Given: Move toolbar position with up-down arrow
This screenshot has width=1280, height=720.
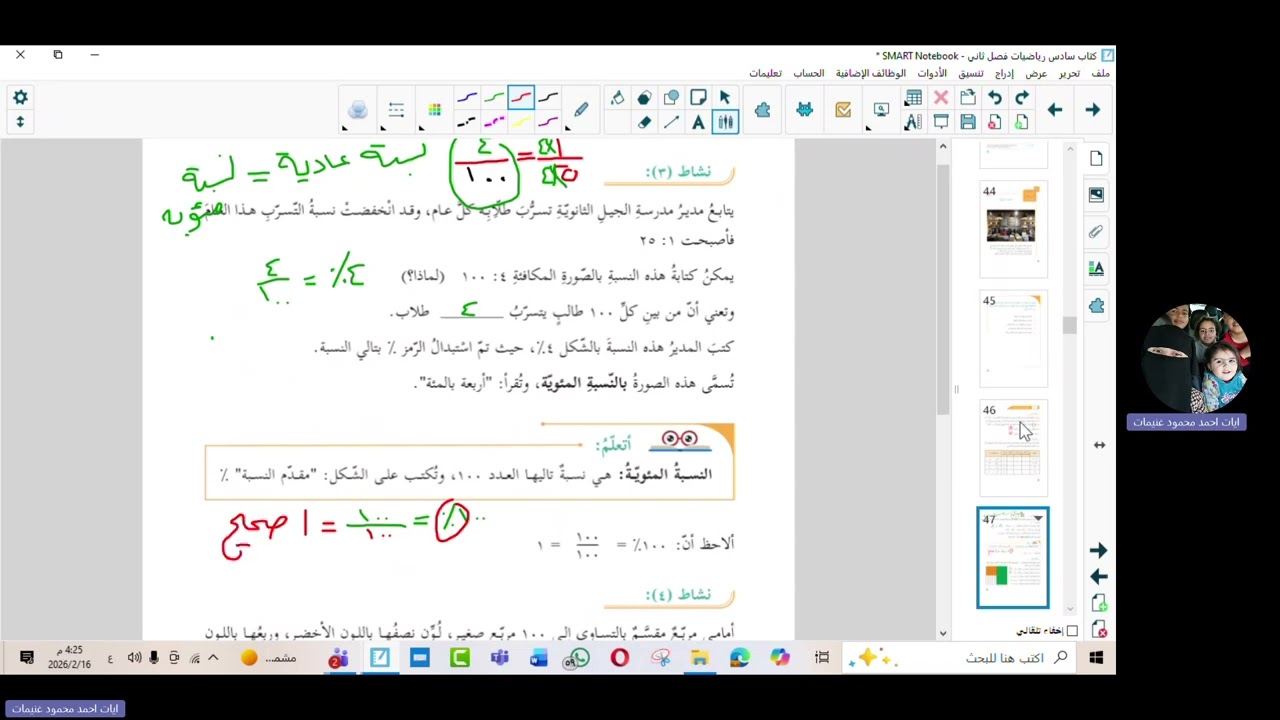Looking at the screenshot, I should pos(20,122).
